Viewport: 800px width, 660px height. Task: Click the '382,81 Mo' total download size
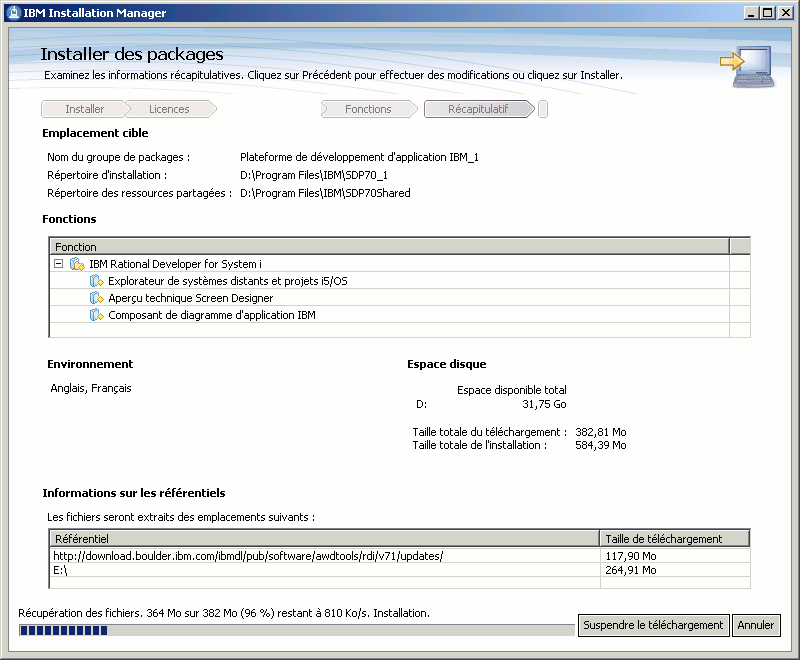click(601, 432)
